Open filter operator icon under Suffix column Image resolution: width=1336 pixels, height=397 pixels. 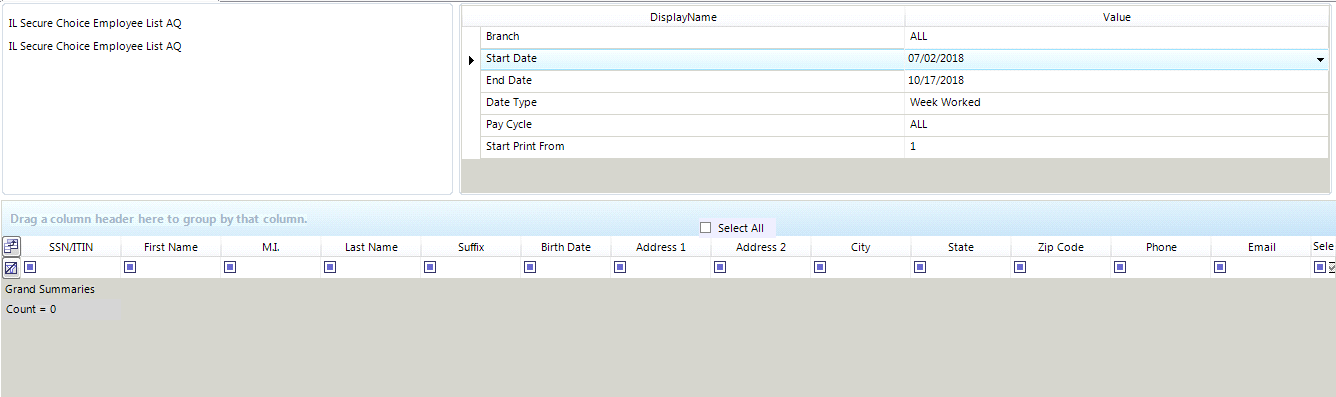coord(430,267)
